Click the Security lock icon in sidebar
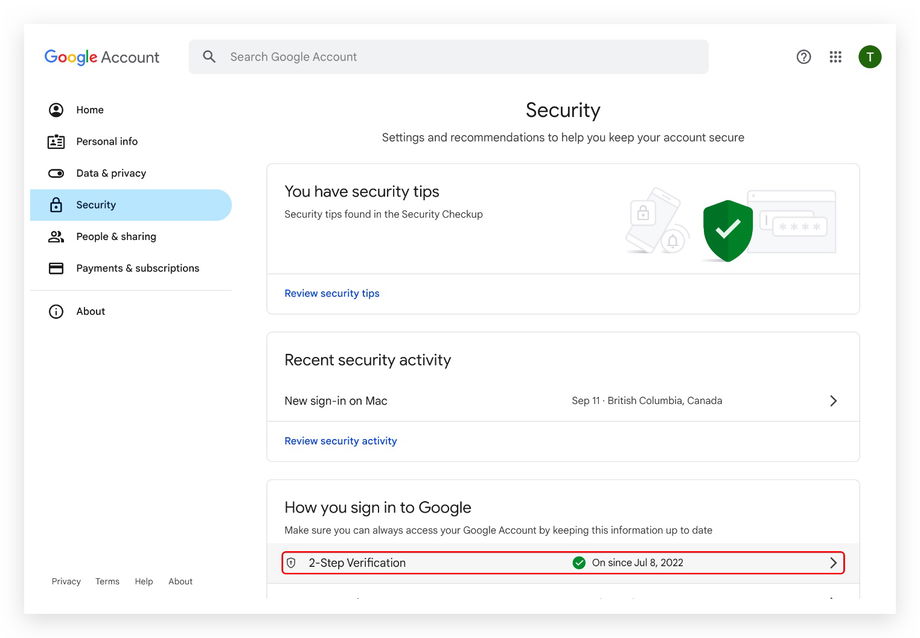 (x=56, y=205)
